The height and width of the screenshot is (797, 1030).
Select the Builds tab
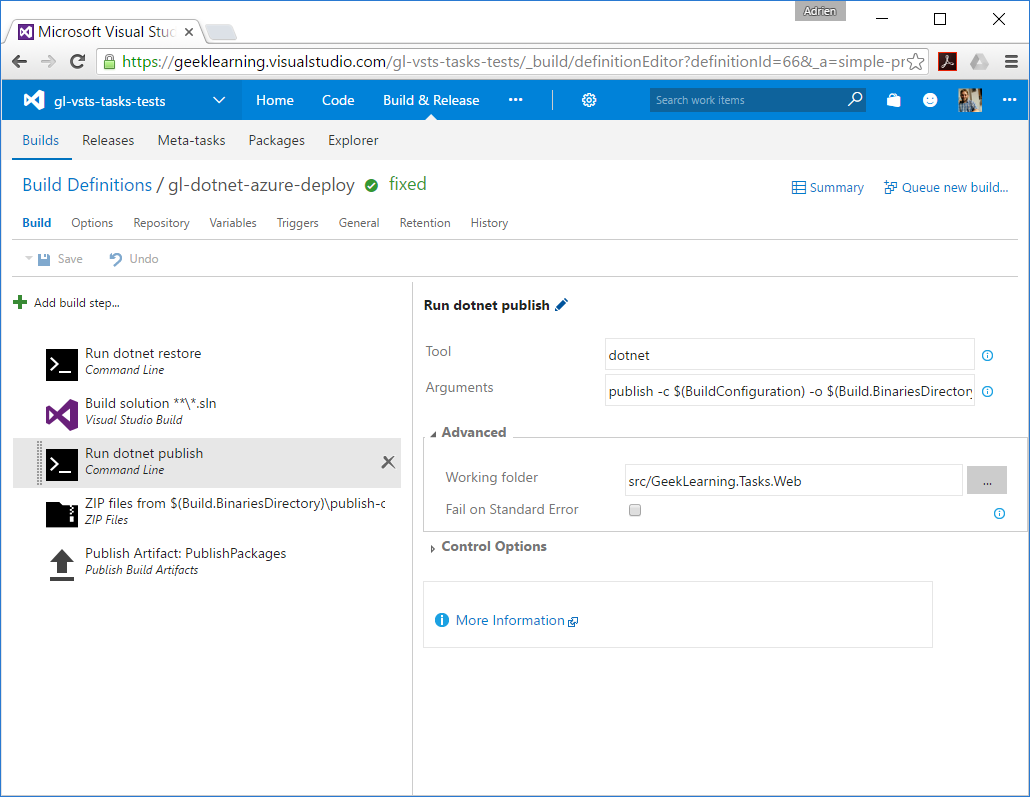pyautogui.click(x=41, y=140)
